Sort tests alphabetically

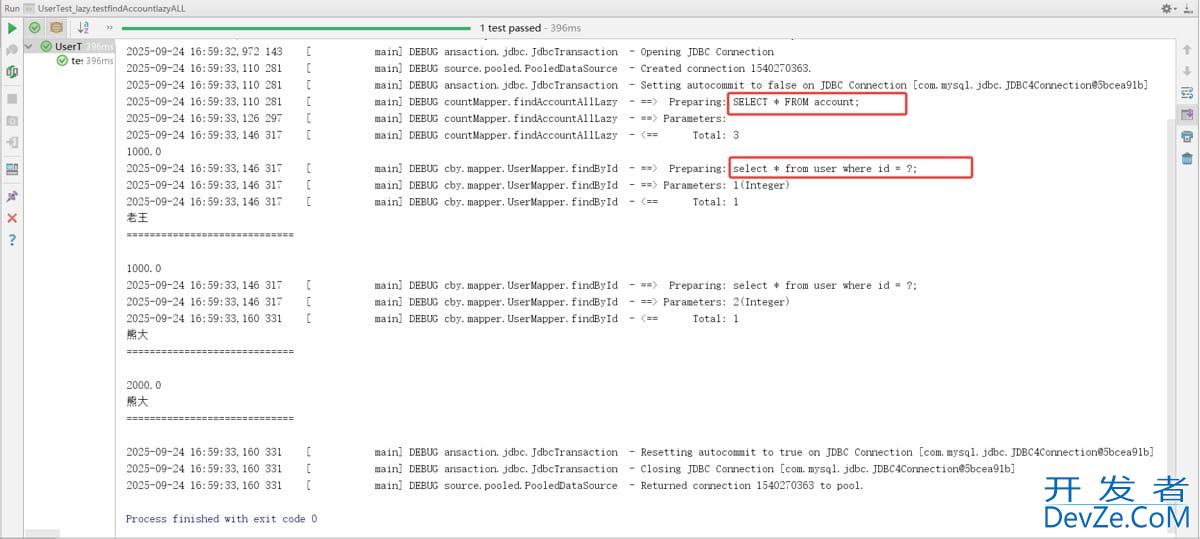[x=83, y=28]
